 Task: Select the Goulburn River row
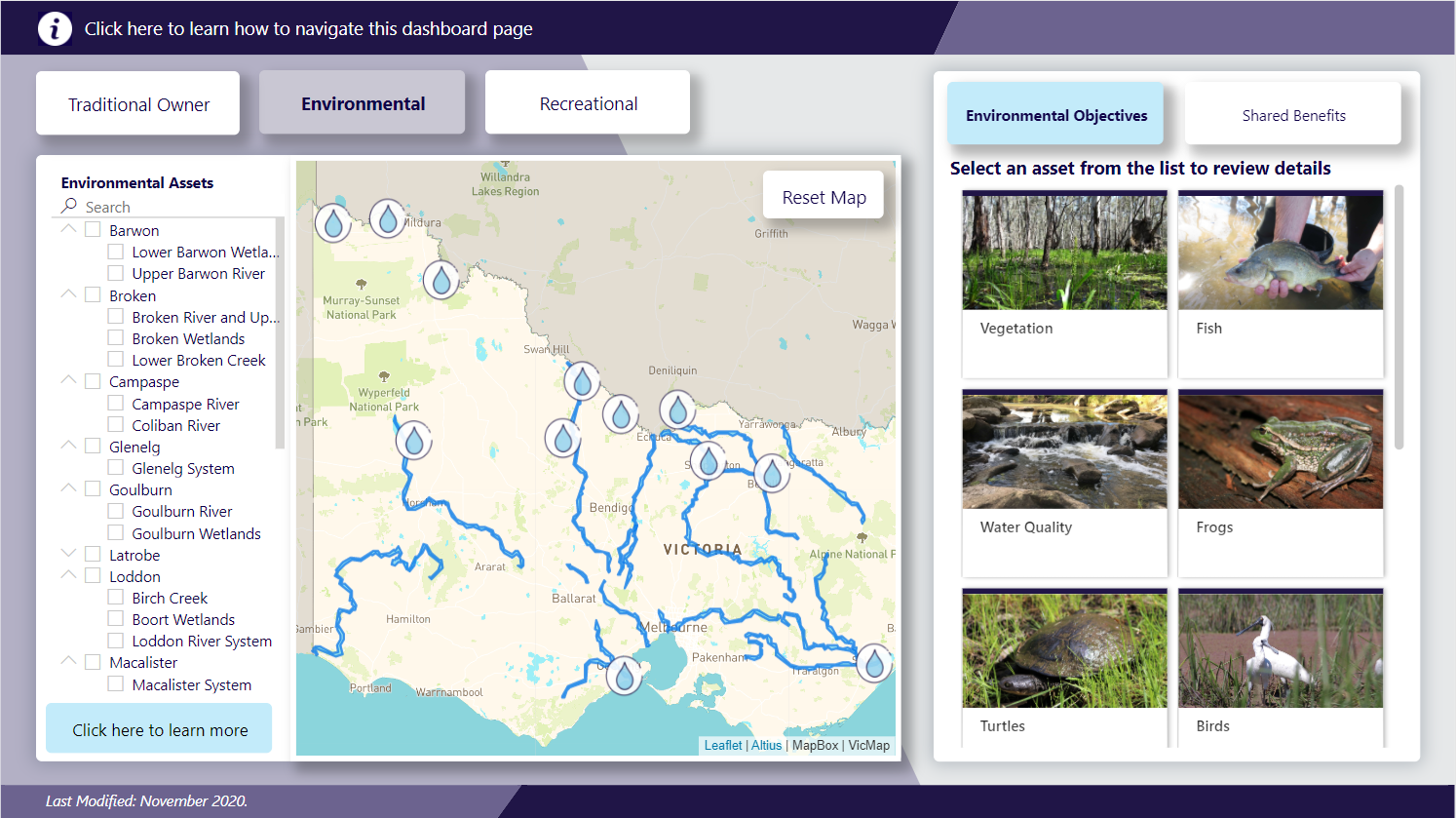pyautogui.click(x=181, y=511)
